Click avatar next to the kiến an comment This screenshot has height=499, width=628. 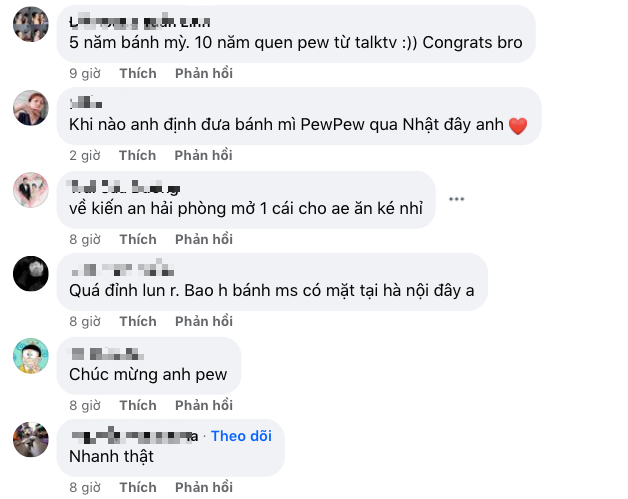[31, 190]
